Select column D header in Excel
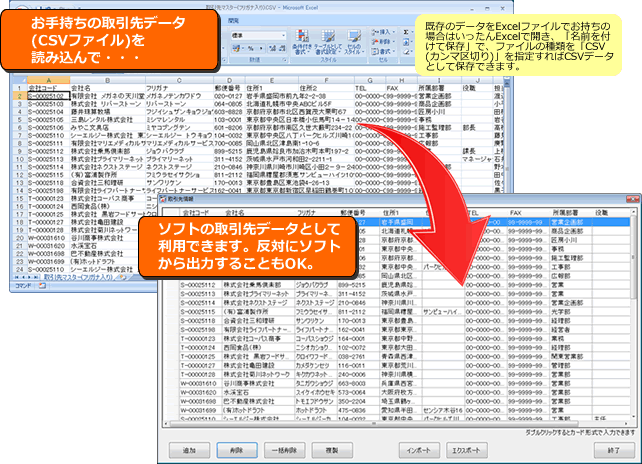Viewport: 642px width, 464px height. 229,80
